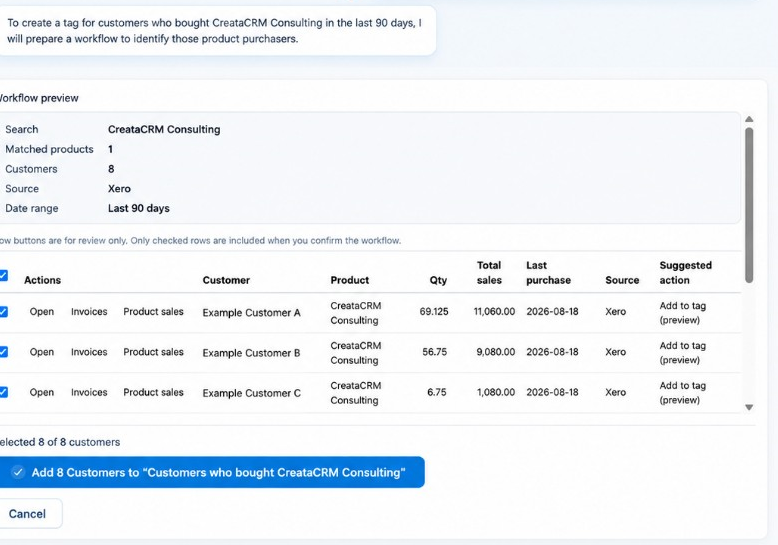View Product sales for Example Customer B
The width and height of the screenshot is (778, 545).
(153, 352)
